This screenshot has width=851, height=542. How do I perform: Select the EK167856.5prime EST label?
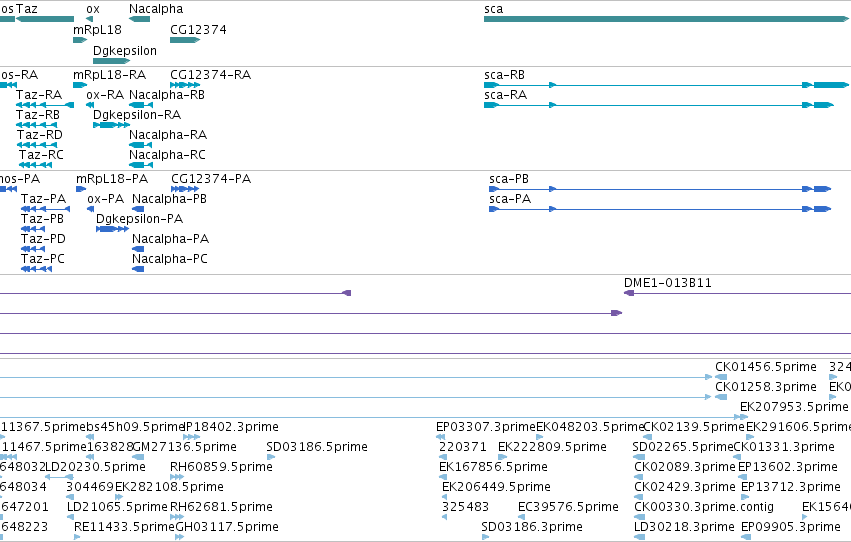click(493, 468)
